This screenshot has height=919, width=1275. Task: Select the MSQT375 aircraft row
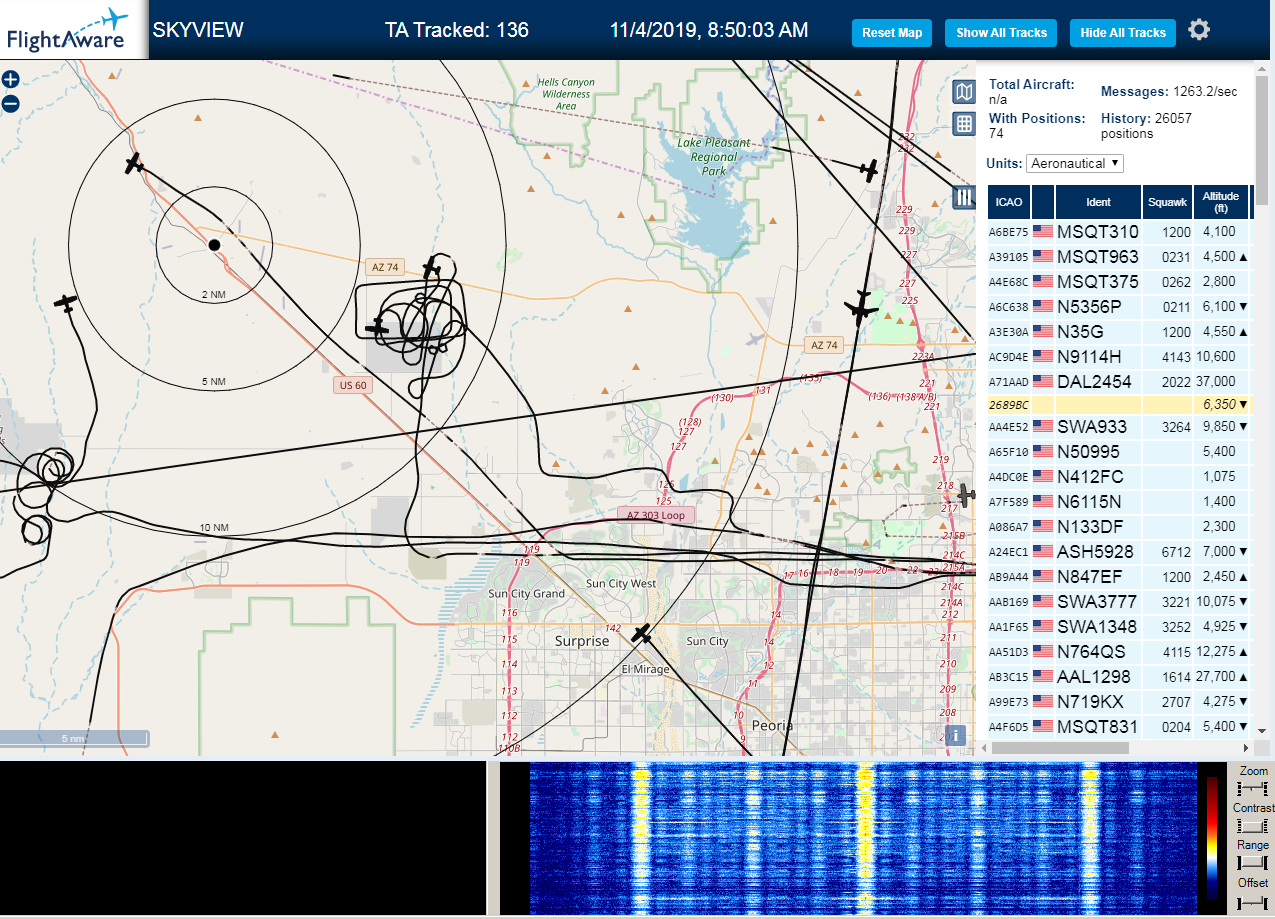click(1119, 281)
